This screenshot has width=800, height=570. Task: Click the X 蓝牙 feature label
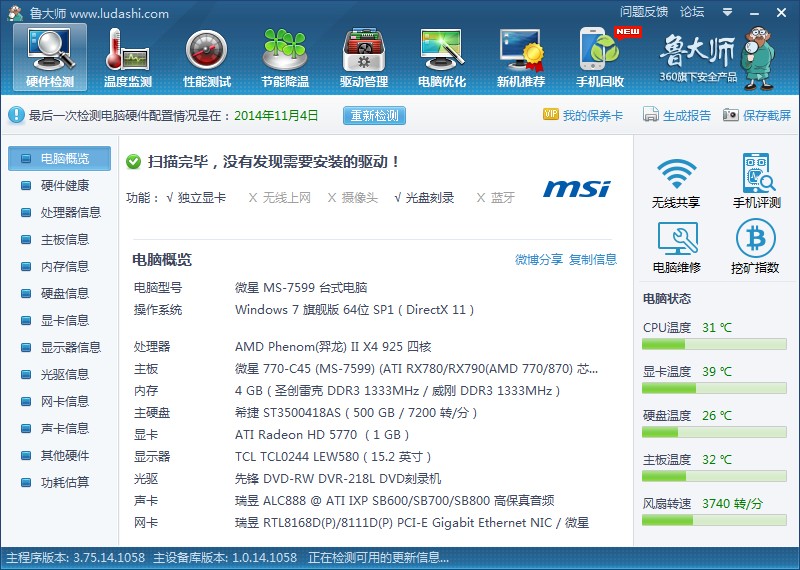pos(496,198)
